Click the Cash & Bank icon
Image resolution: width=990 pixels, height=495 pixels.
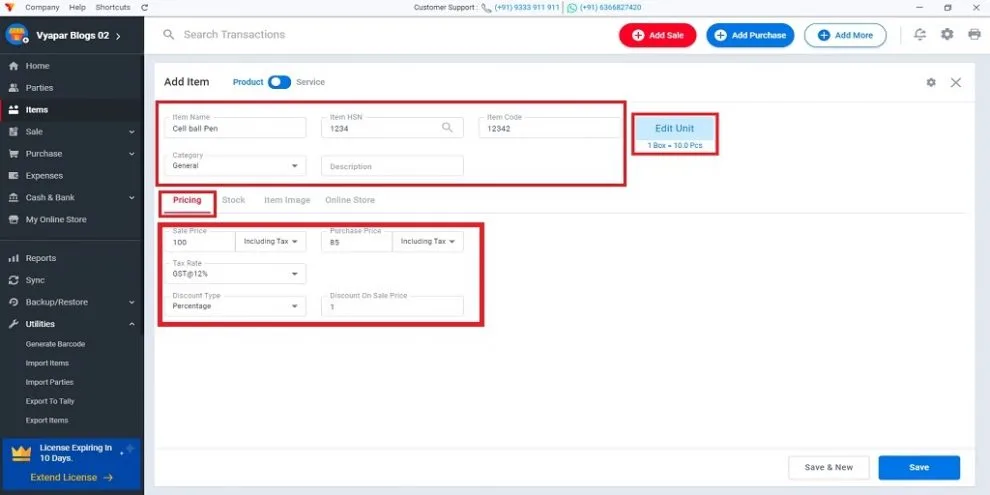click(13, 198)
